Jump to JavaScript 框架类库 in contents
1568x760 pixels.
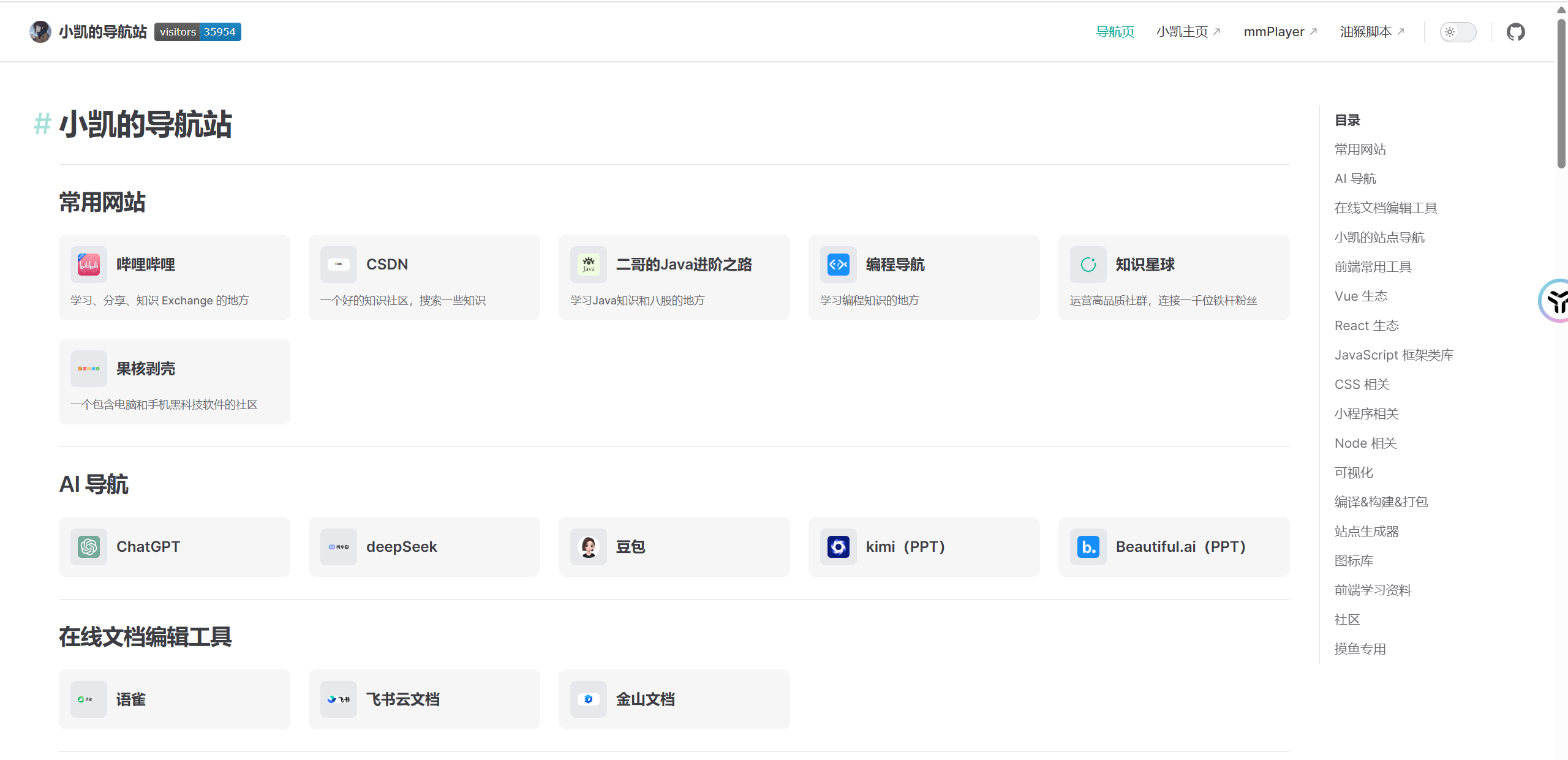coord(1393,355)
